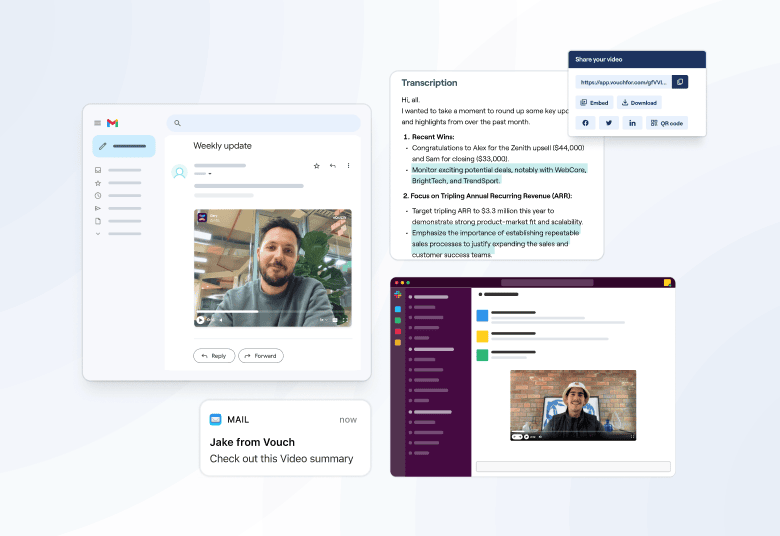Expand recipient details arrow under sender name
This screenshot has height=536, width=780.
(x=210, y=174)
